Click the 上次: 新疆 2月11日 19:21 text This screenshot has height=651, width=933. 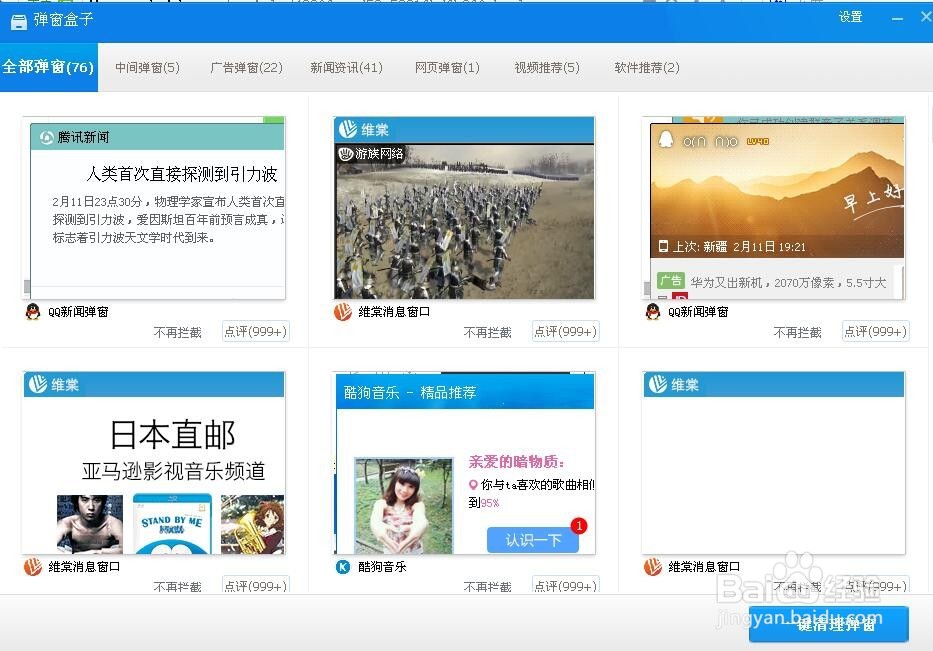tap(739, 247)
